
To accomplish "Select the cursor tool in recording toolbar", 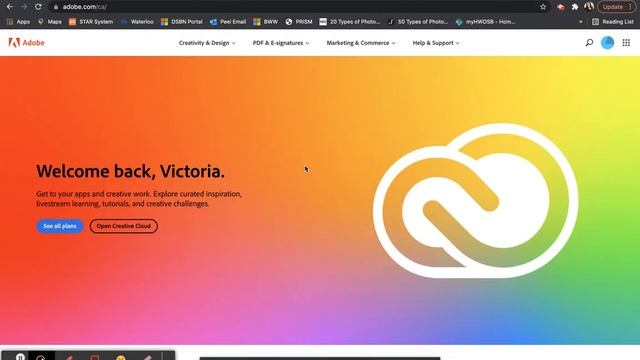I will 41,357.
